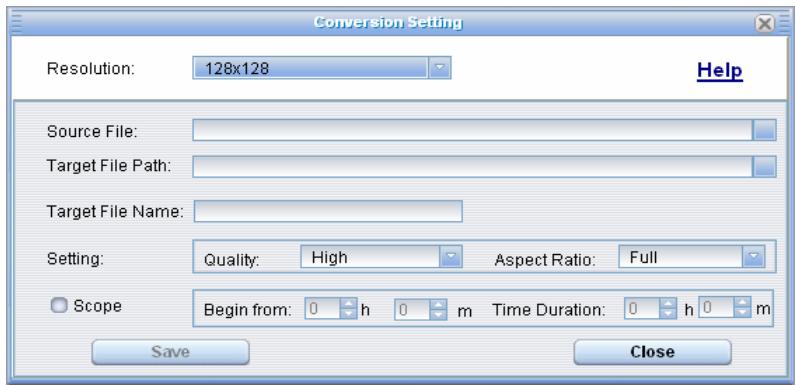Image resolution: width=795 pixels, height=385 pixels.
Task: Increase the Time Duration minutes value
Action: pyautogui.click(x=743, y=301)
